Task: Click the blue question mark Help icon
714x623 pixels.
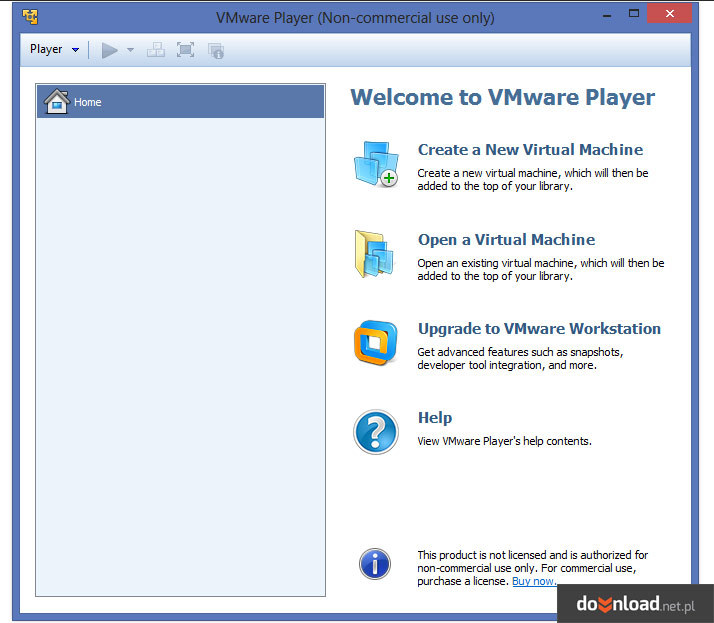Action: [376, 432]
